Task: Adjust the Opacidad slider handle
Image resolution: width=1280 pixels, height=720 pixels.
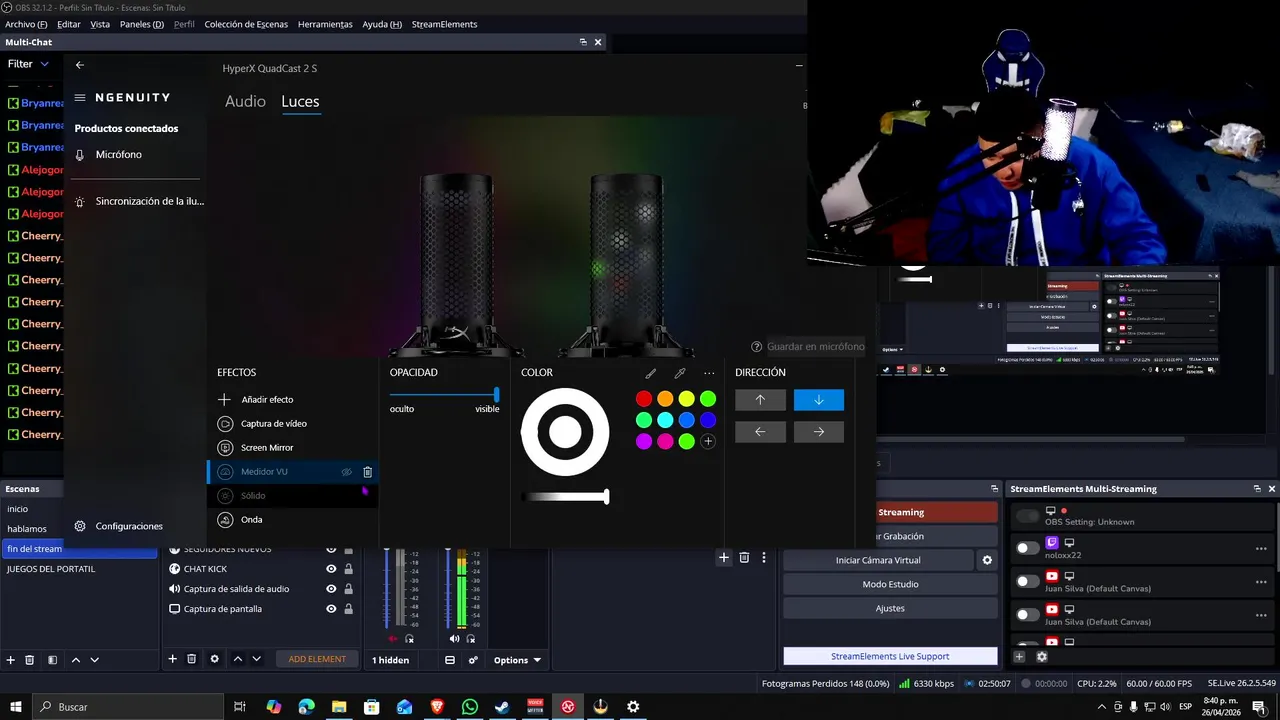Action: 497,395
